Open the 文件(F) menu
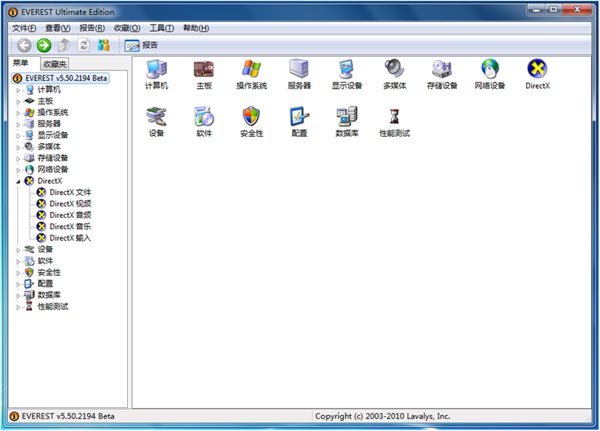Viewport: 600px width, 431px height. 24,28
